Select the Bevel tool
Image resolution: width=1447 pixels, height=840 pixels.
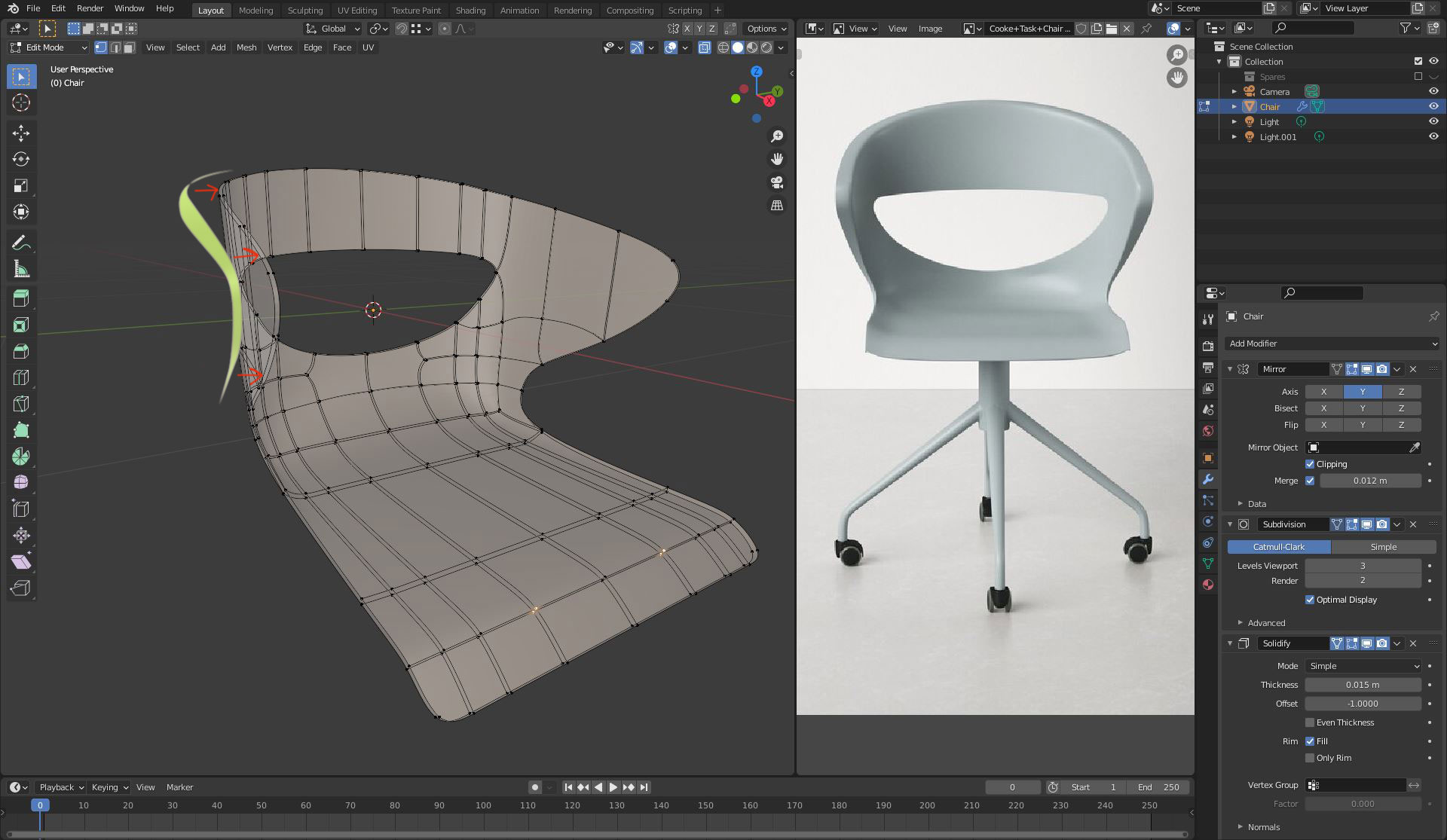[21, 351]
